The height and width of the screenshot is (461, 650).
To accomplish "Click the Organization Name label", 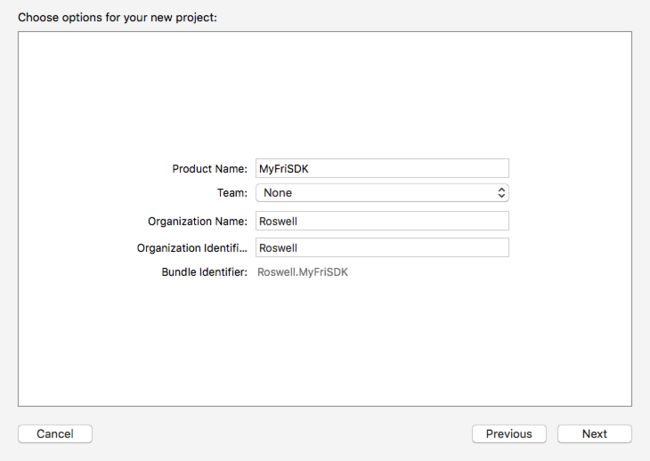I will pyautogui.click(x=197, y=221).
